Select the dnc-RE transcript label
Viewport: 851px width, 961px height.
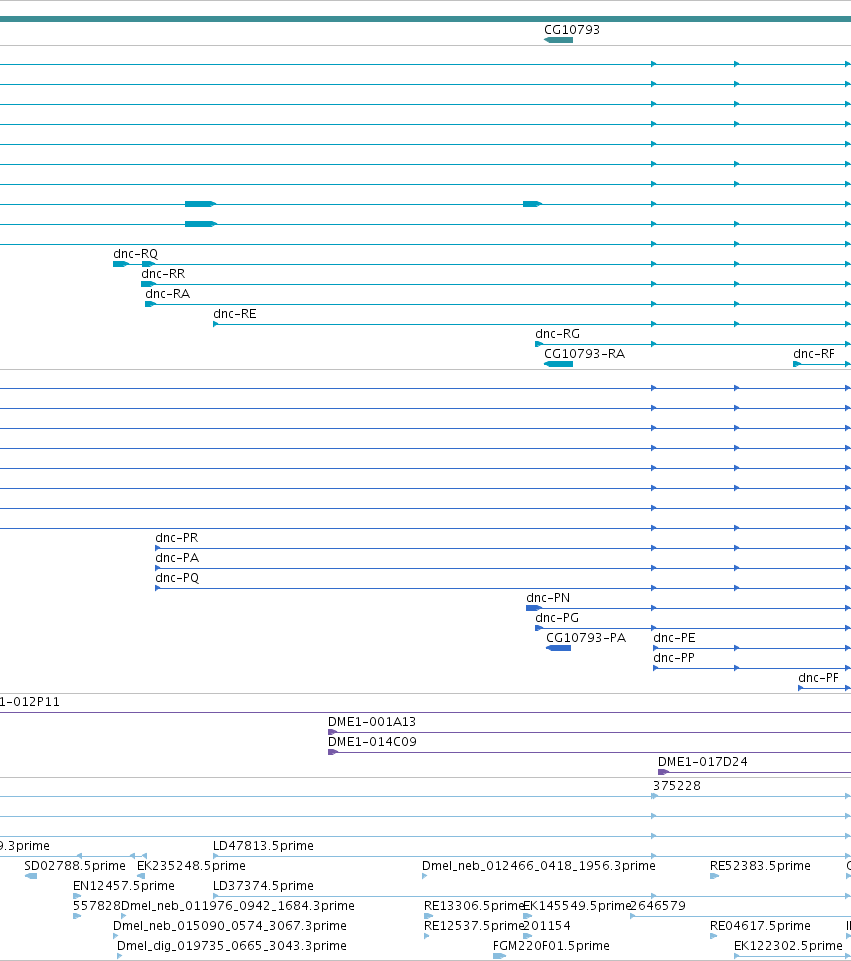[x=235, y=314]
